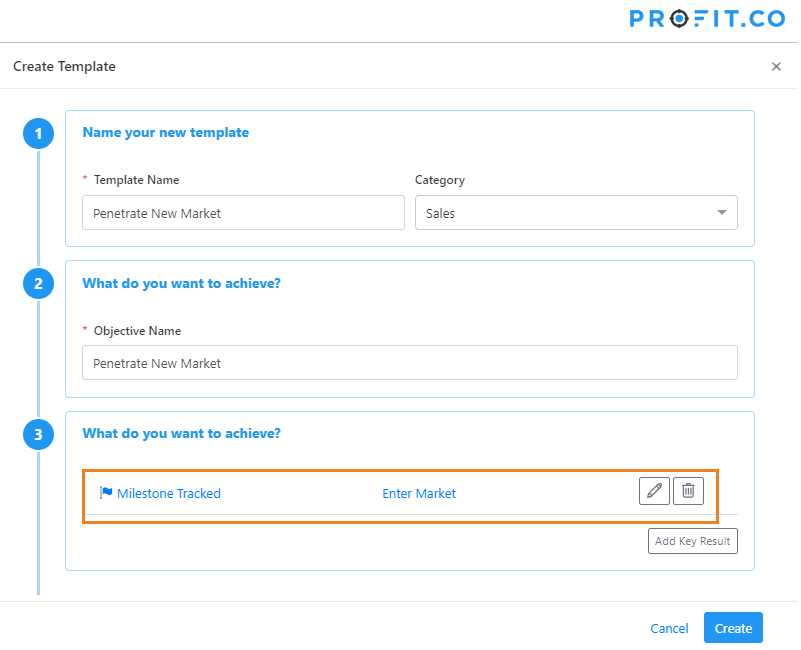The height and width of the screenshot is (650, 801).
Task: Click the step 2 'What do you want to achieve?' heading
Action: point(181,283)
